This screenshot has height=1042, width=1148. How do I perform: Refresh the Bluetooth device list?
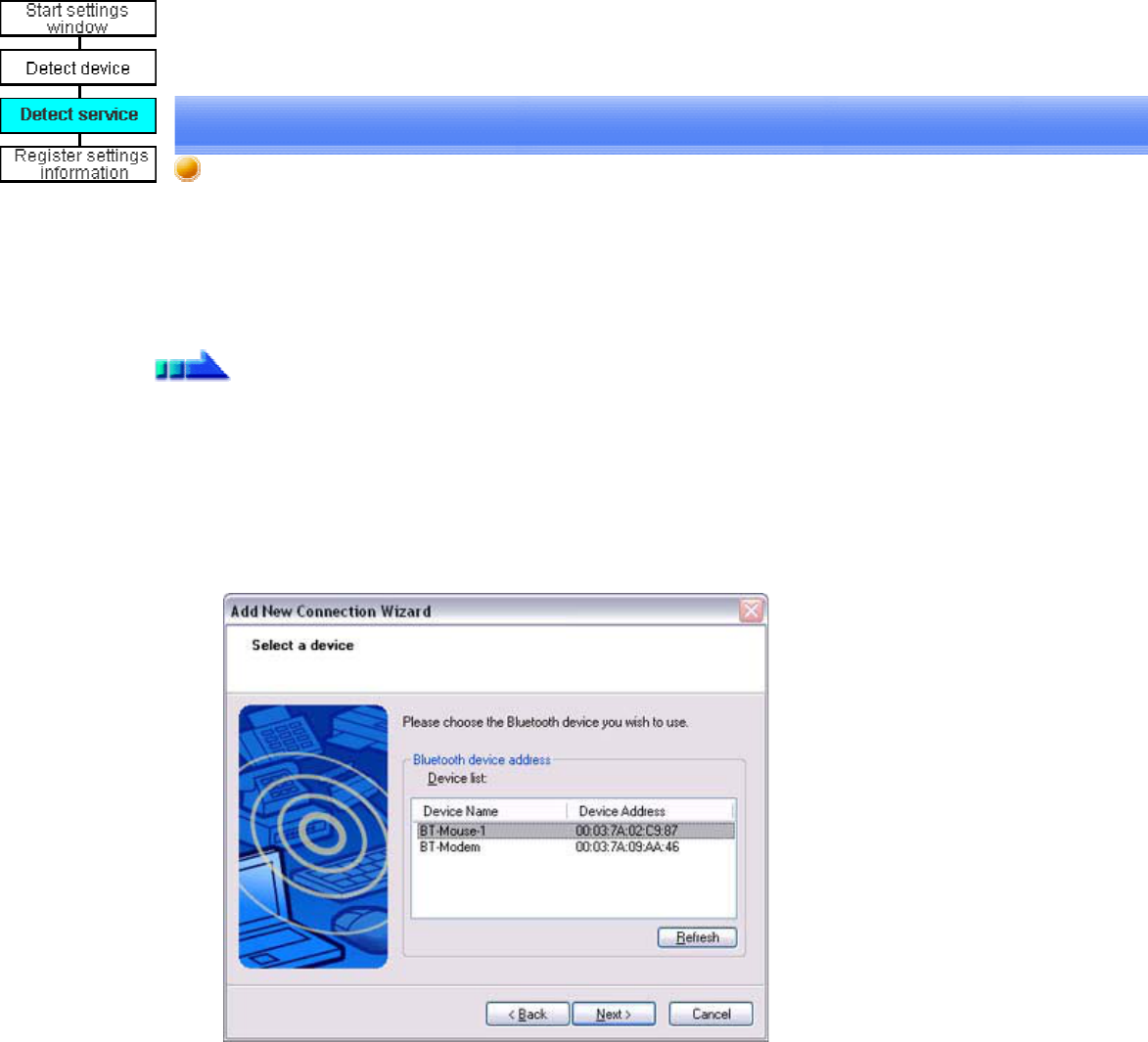pyautogui.click(x=697, y=937)
